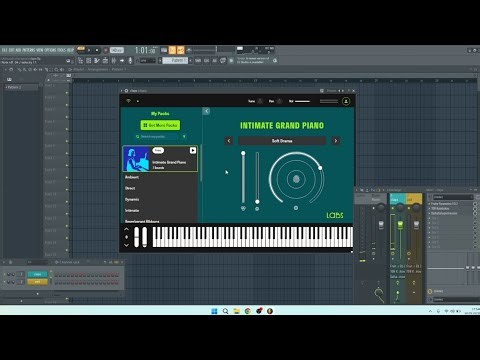Screen dimensions: 480x360
Task: Click the transport stop button
Action: click(x=97, y=50)
